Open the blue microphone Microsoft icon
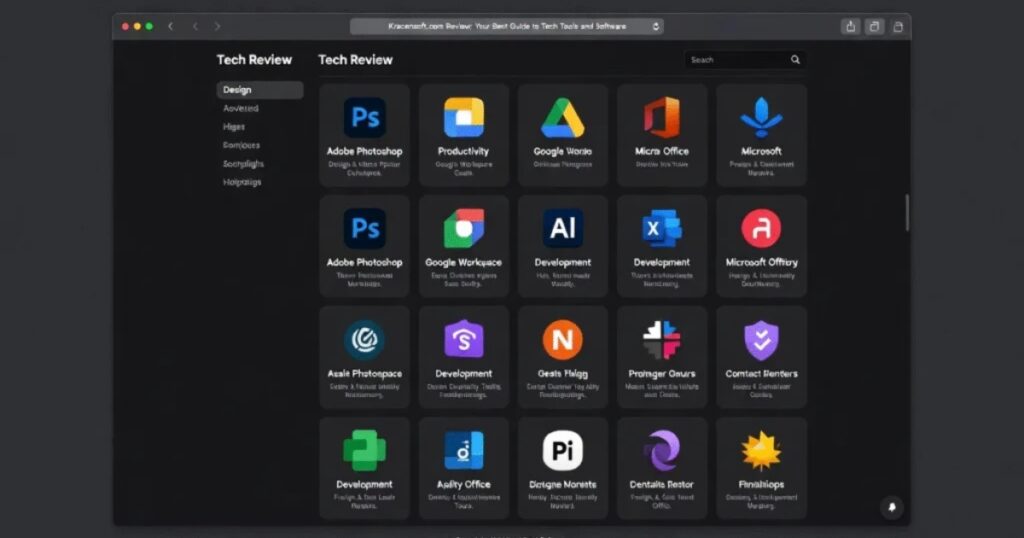Screen dimensions: 1024x538 [761, 118]
